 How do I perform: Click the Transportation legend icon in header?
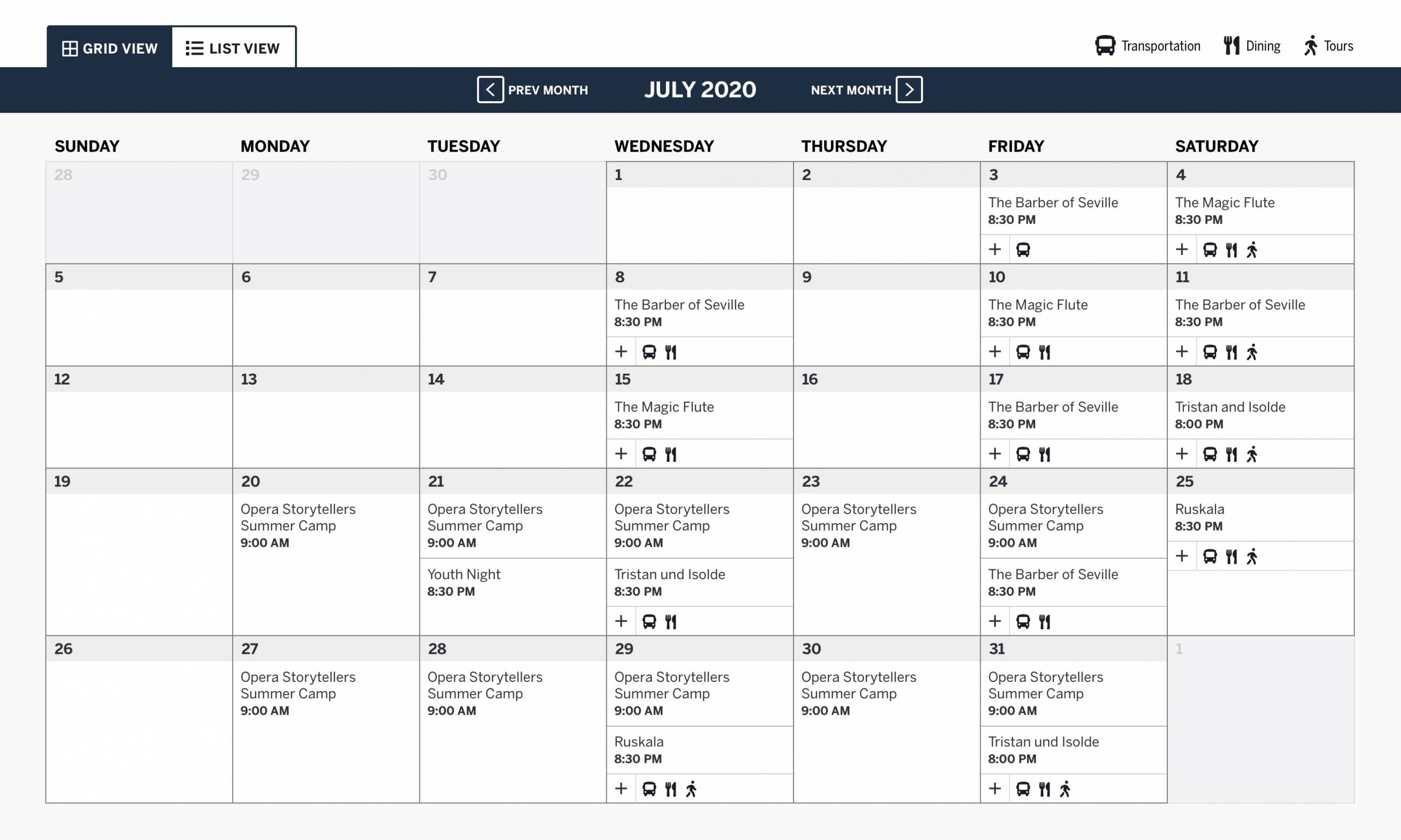1105,46
